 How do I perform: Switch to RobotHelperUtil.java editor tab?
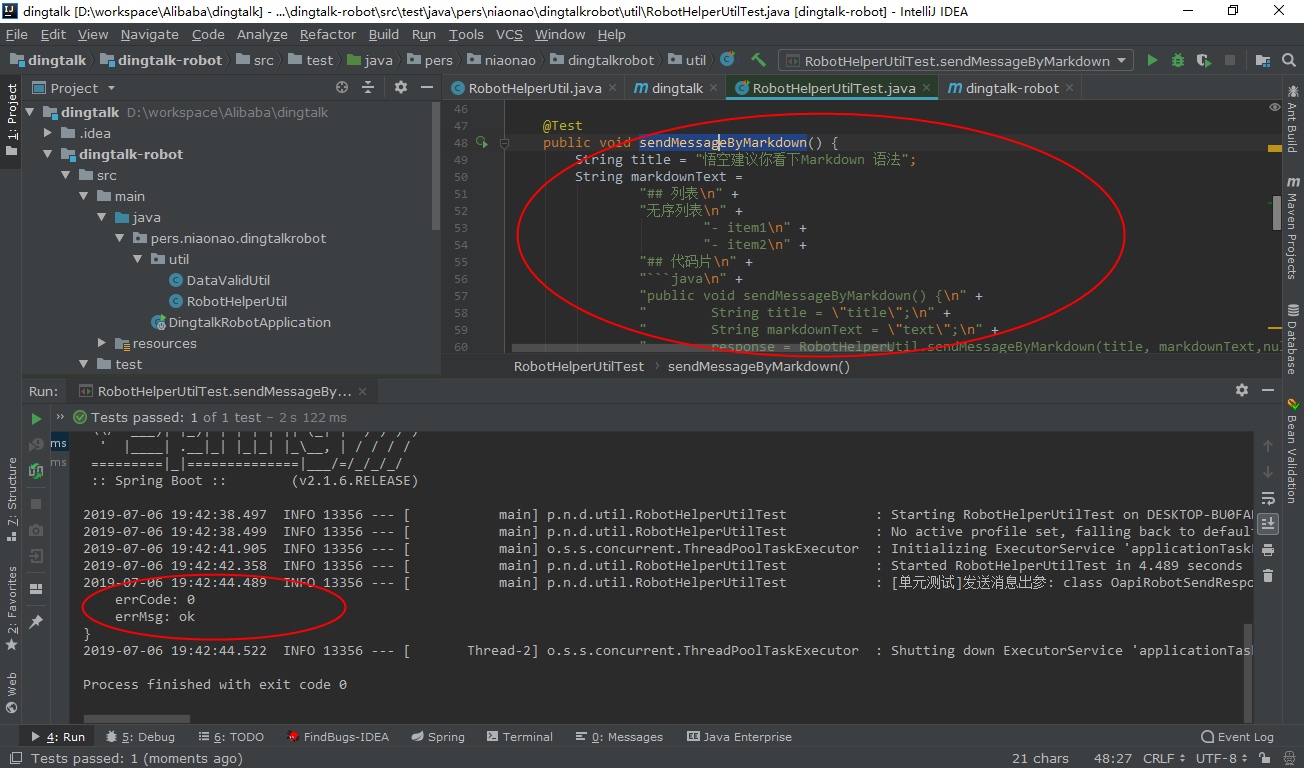click(x=535, y=88)
